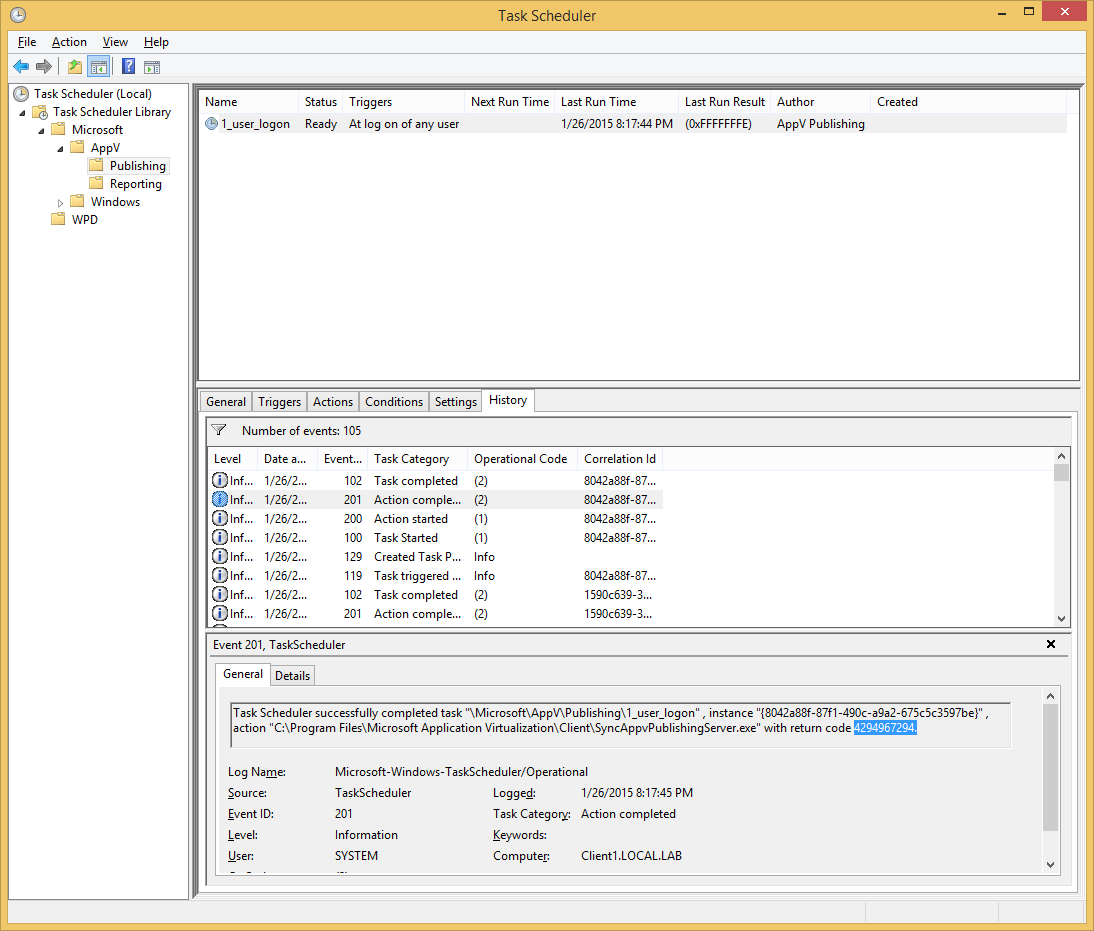
Task: Sort tasks by Name column header
Action: (x=248, y=102)
